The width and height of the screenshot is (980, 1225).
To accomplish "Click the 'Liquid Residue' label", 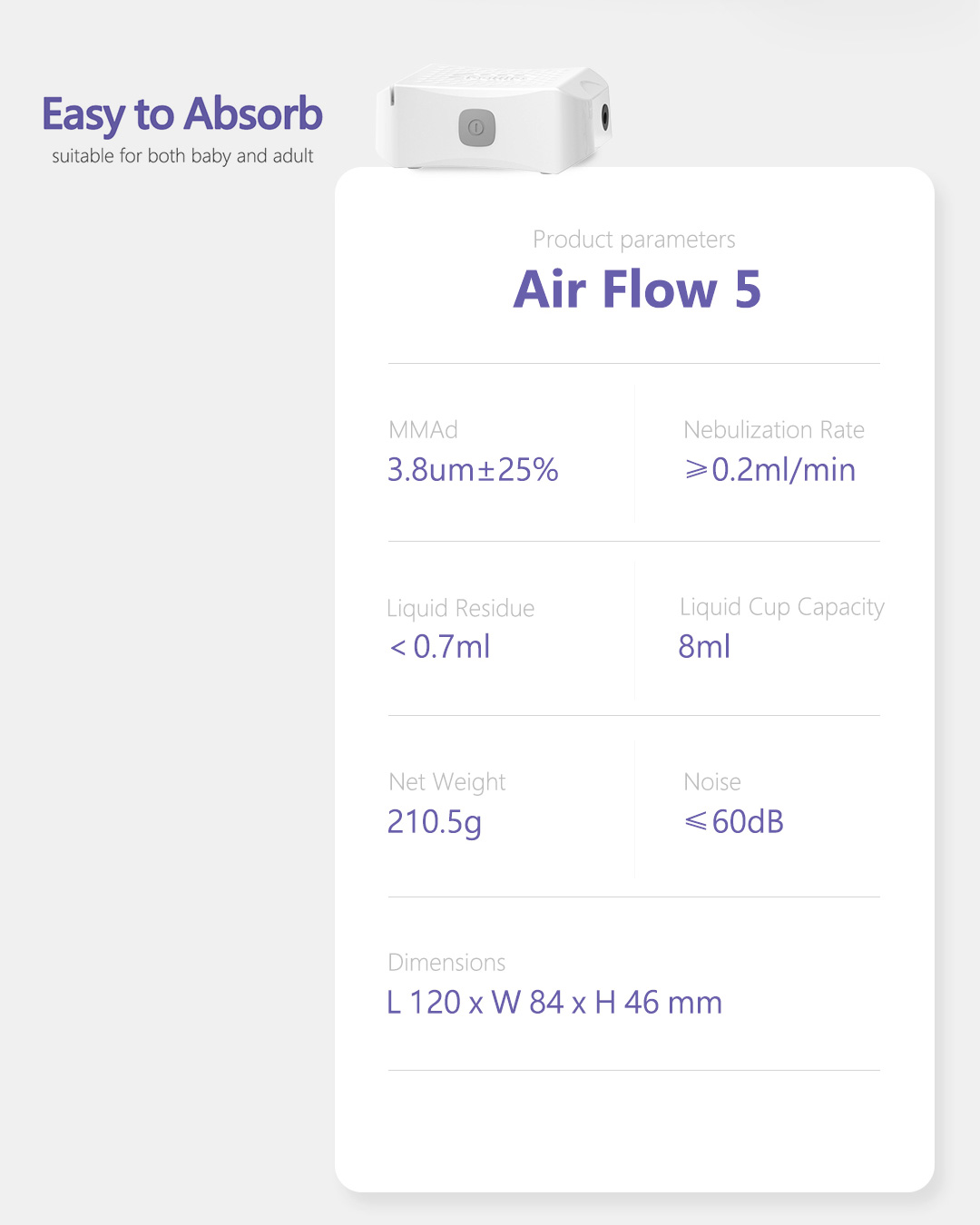I will point(460,608).
